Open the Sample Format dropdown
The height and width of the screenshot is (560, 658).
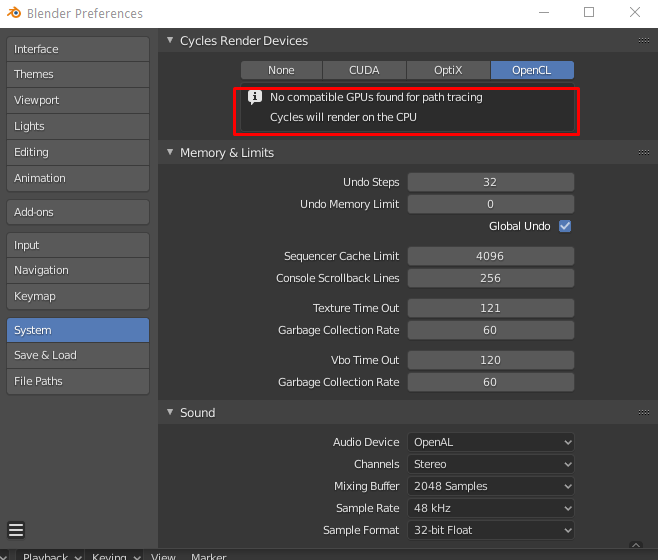coord(491,530)
